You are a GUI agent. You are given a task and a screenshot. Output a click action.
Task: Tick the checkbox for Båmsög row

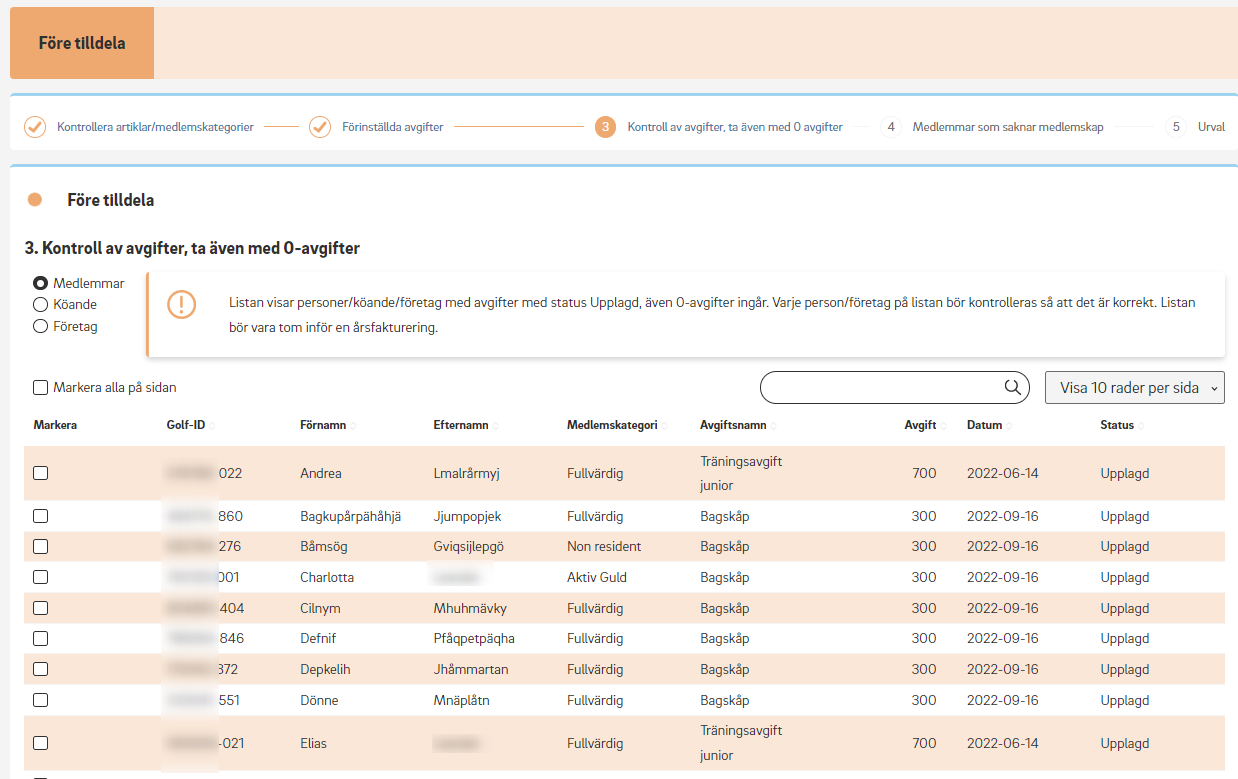tap(41, 546)
